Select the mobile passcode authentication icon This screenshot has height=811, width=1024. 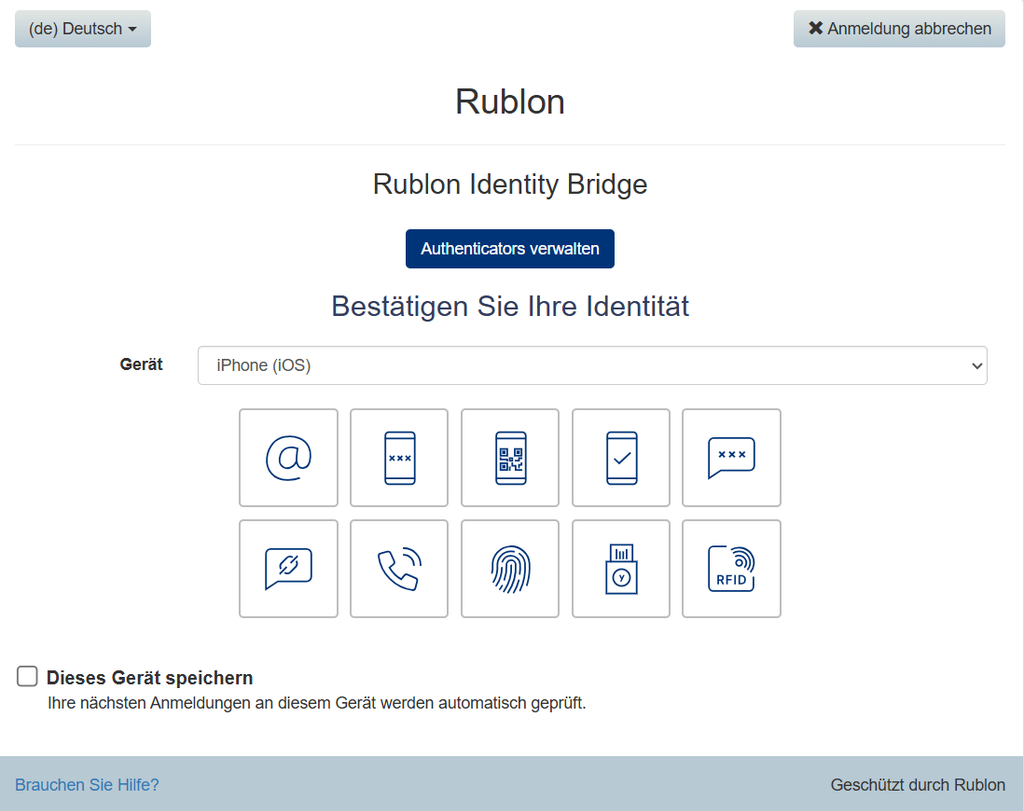click(399, 458)
